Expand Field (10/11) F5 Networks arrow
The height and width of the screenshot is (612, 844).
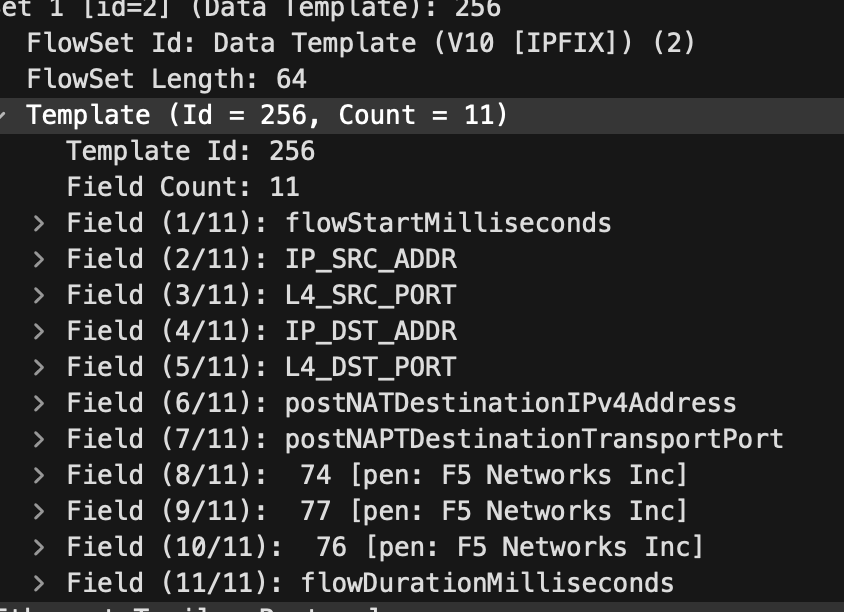[x=39, y=547]
